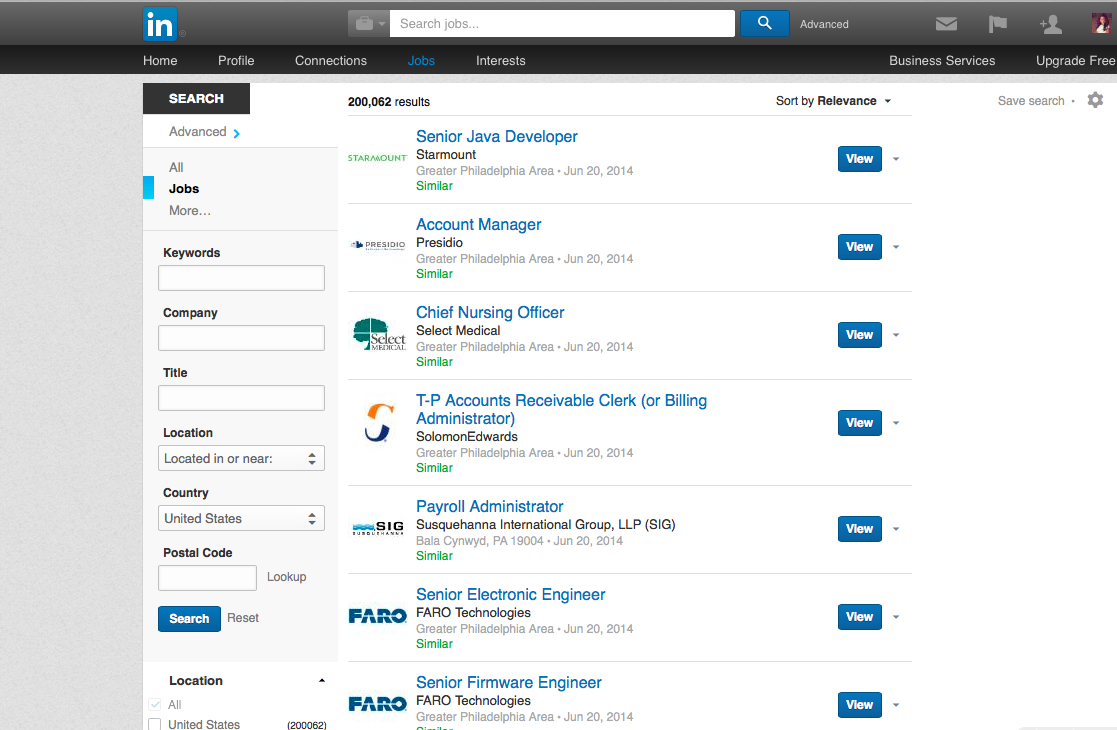The image size is (1117, 730).
Task: Click into the Keywords field
Action: [x=241, y=278]
